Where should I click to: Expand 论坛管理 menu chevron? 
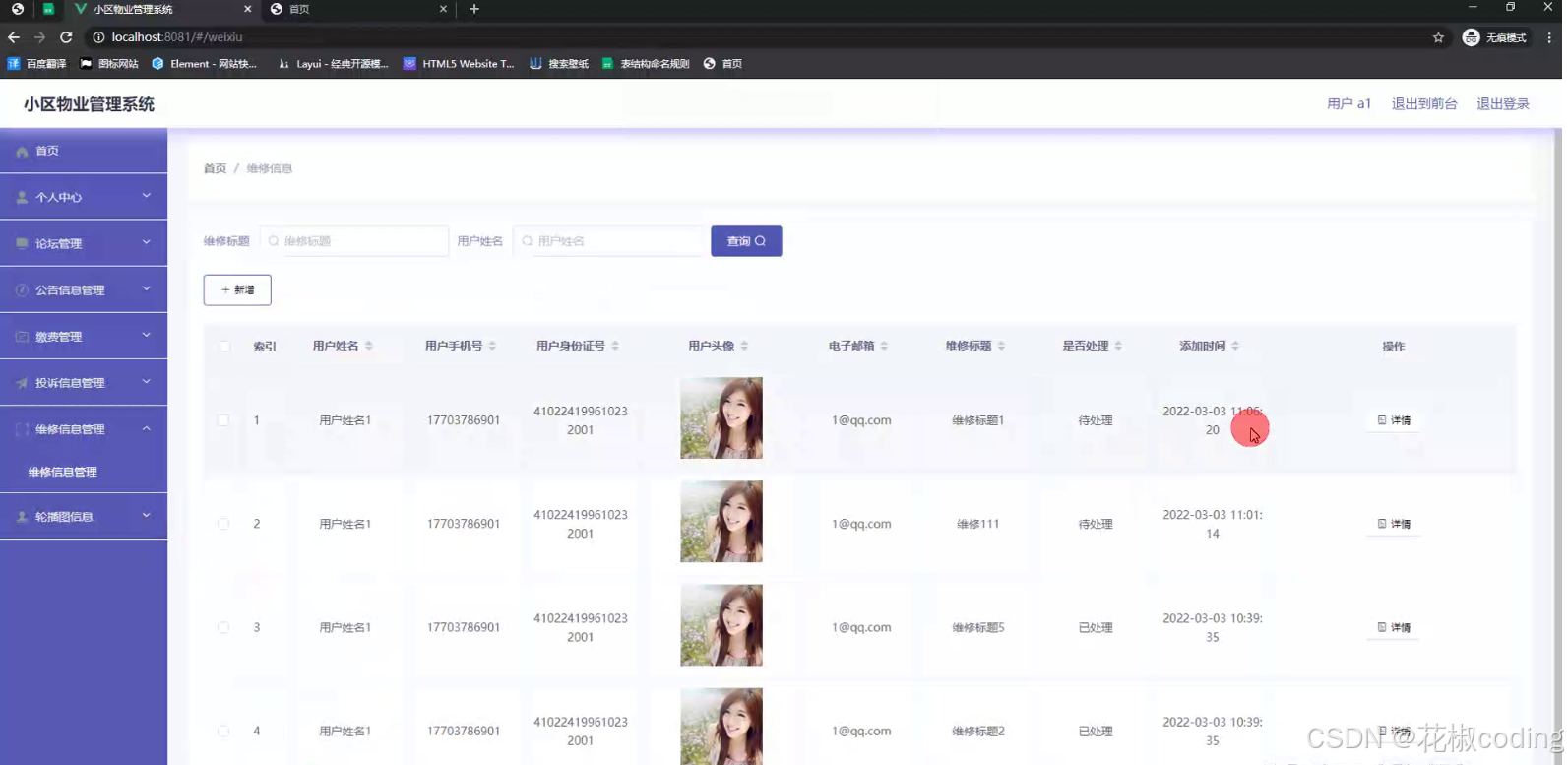pos(147,242)
